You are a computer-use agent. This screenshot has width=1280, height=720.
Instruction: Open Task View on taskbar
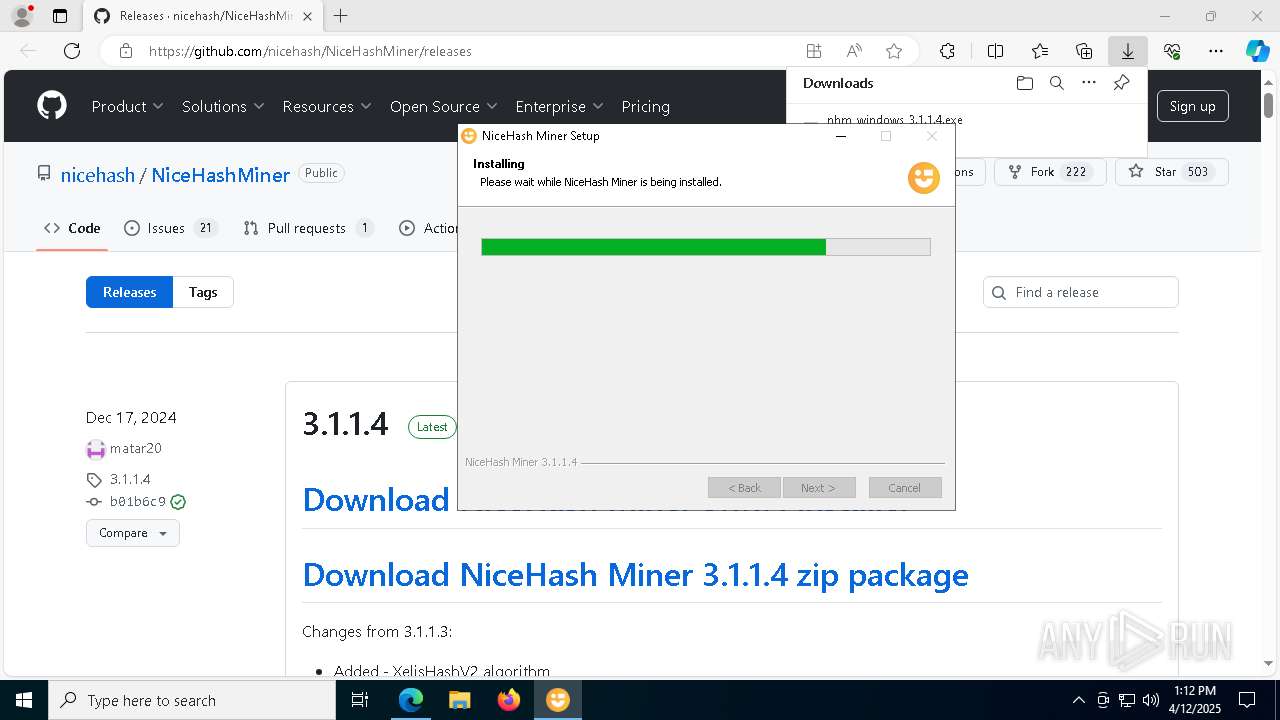361,700
